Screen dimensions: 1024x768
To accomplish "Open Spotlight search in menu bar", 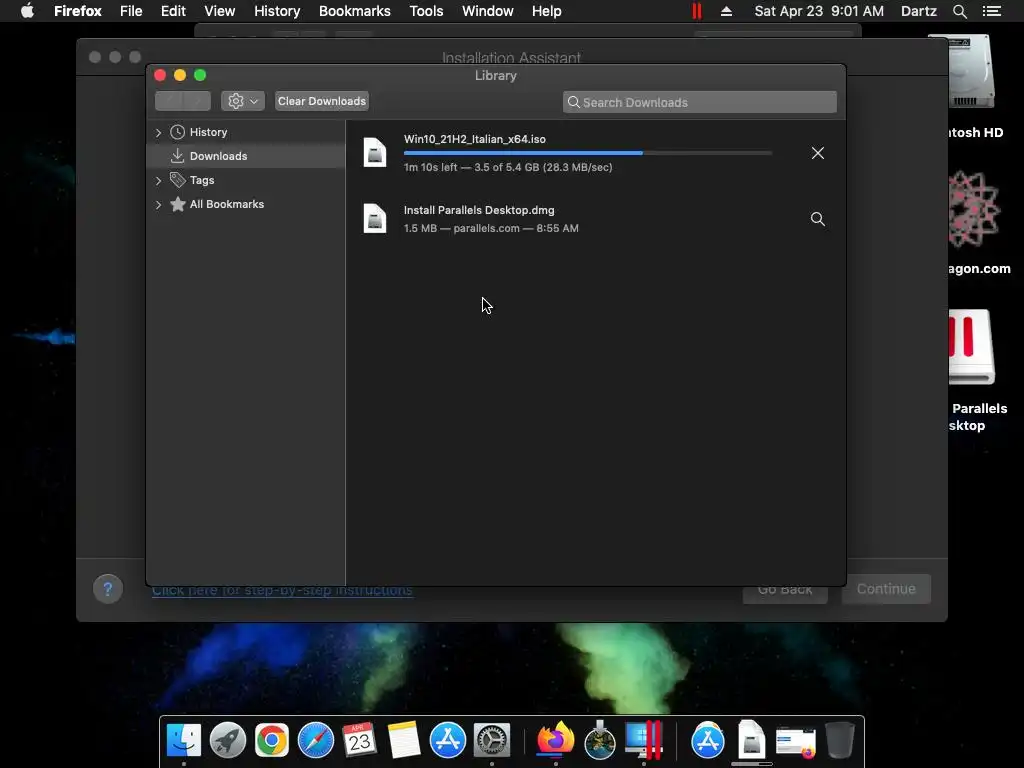I will (960, 11).
